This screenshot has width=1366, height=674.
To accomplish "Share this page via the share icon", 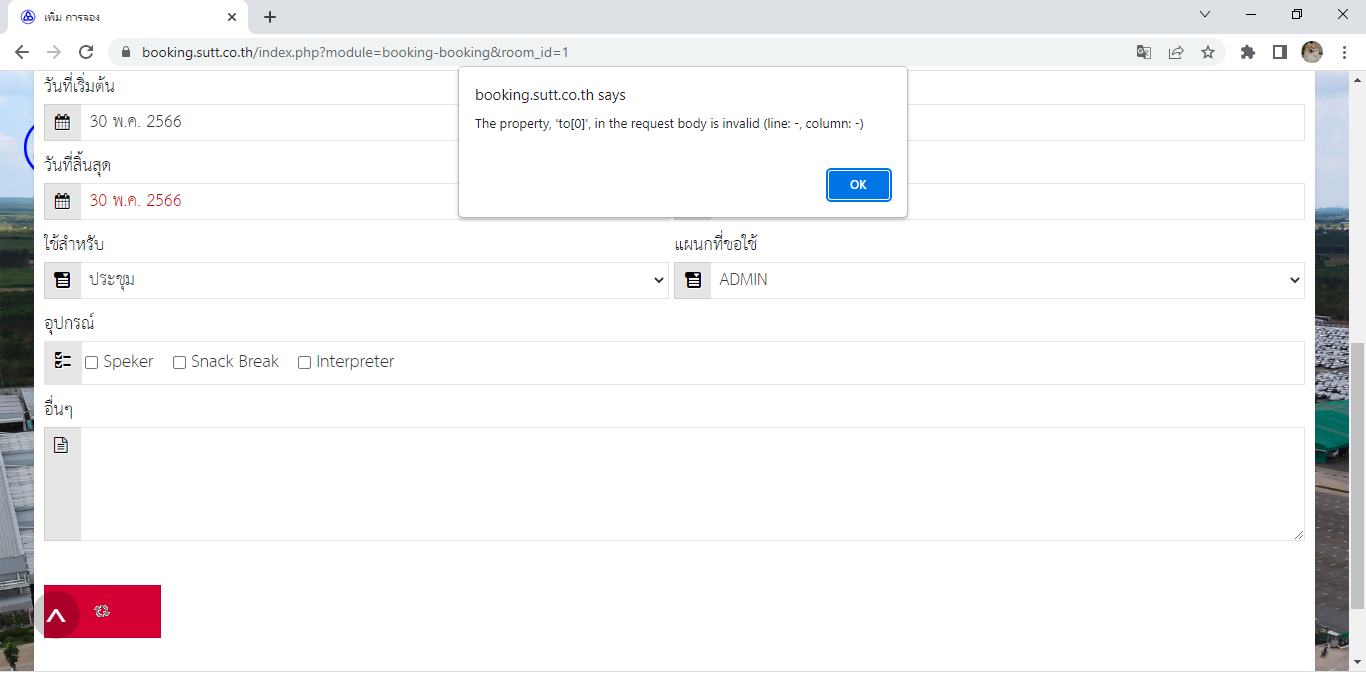I will coord(1176,52).
